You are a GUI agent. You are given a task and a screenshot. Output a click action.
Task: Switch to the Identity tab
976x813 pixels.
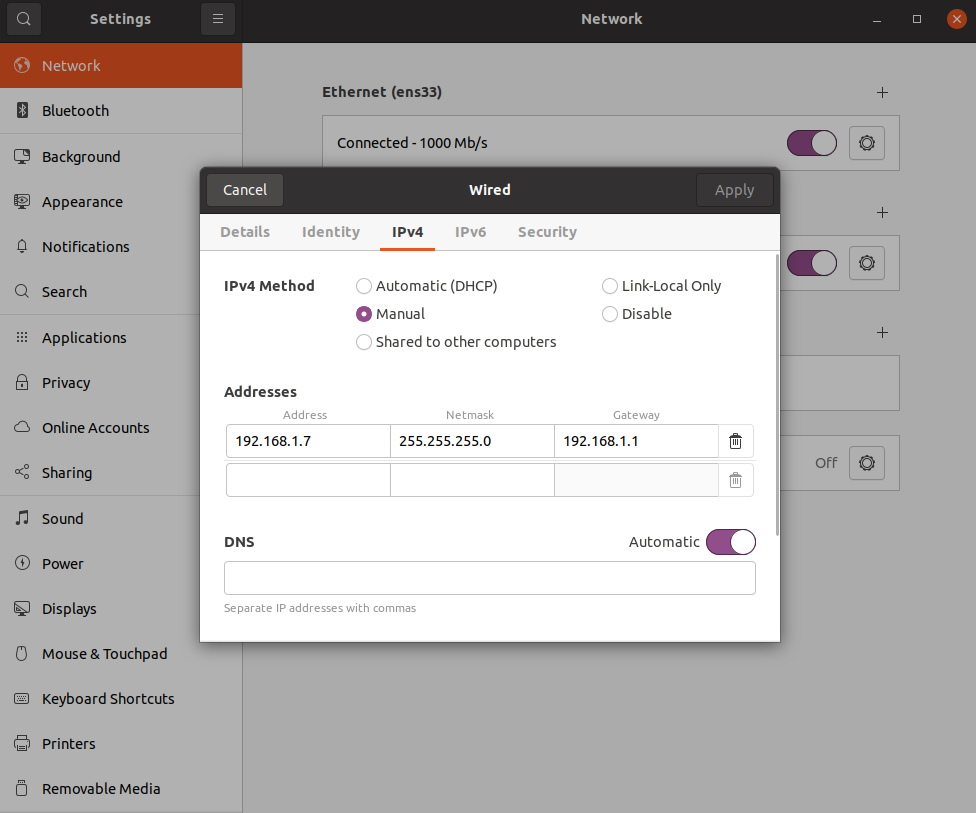point(331,232)
